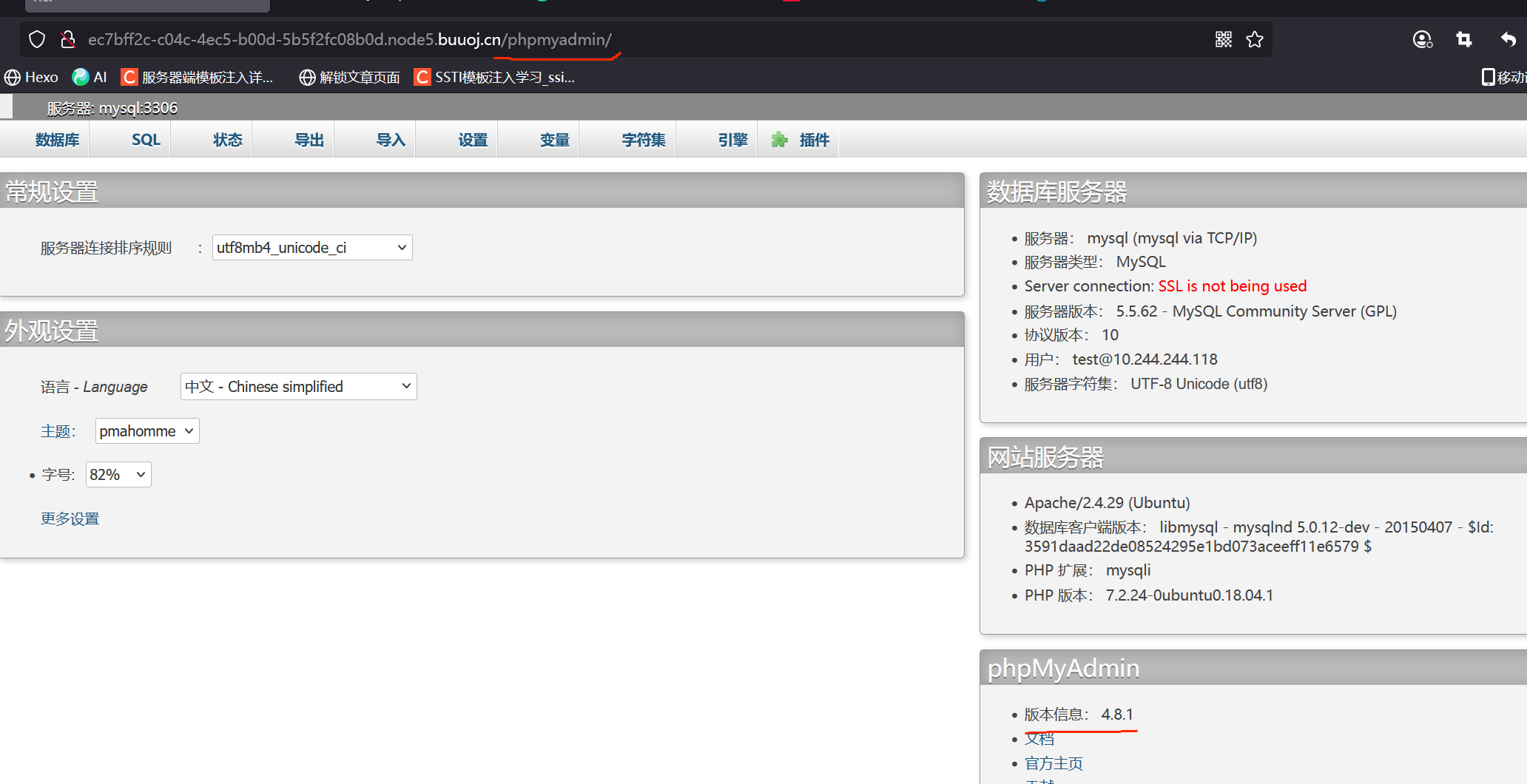The height and width of the screenshot is (784, 1527).
Task: Open the AI bookmark
Action: tap(90, 77)
